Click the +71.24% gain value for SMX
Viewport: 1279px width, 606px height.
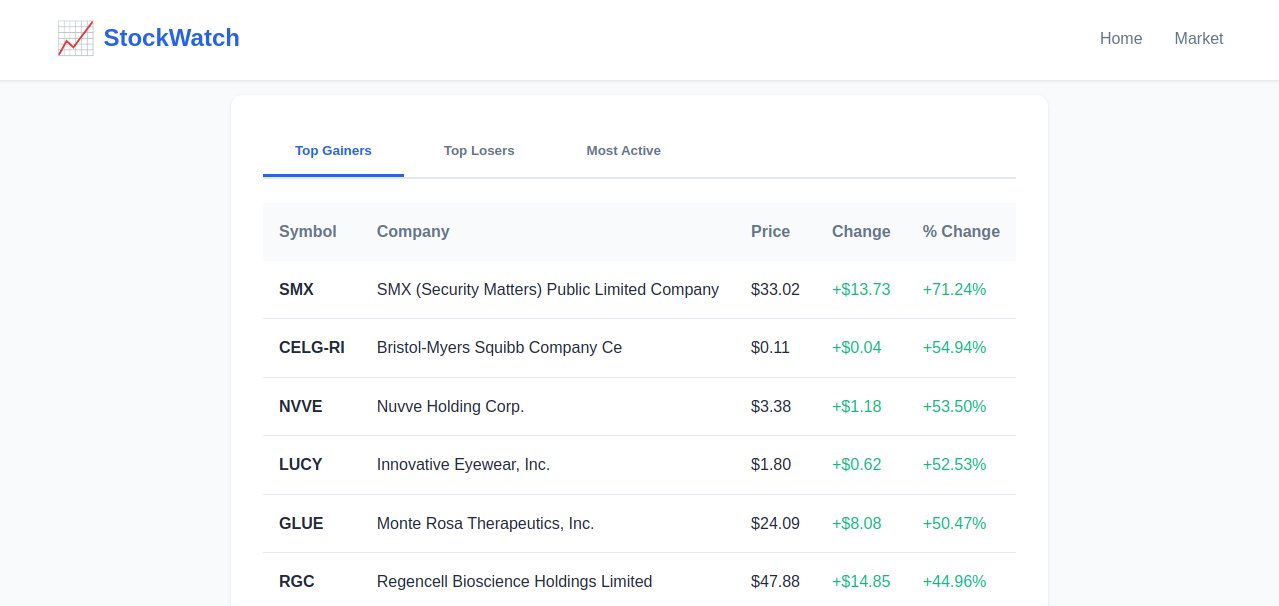point(954,289)
